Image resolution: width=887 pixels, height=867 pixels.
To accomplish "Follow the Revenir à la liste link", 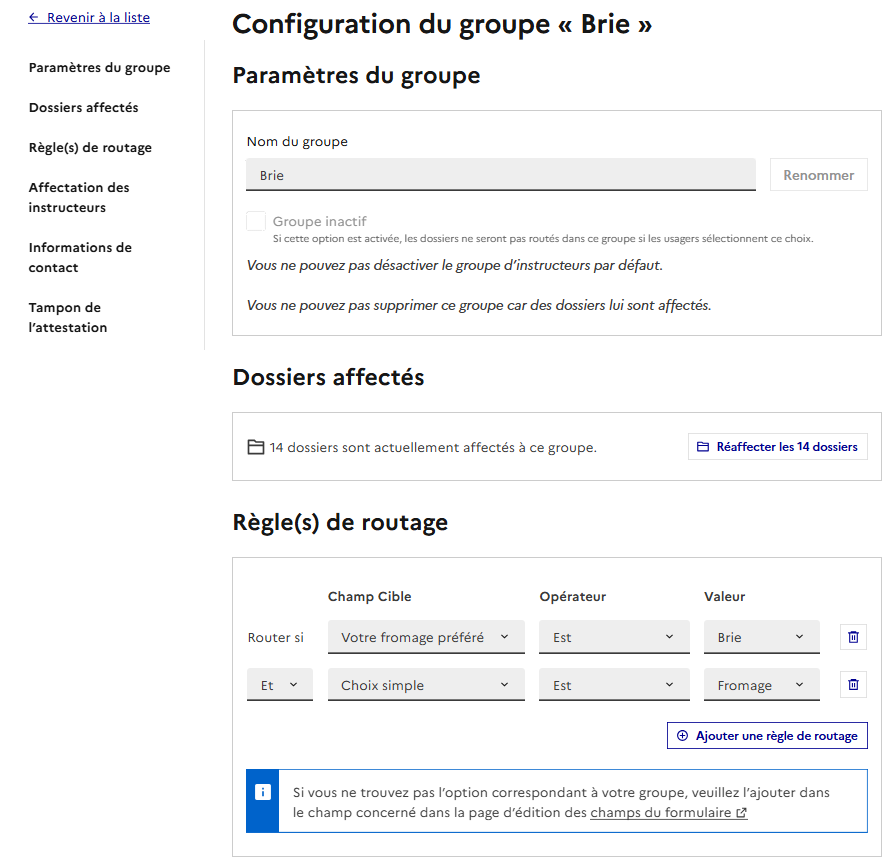I will (98, 18).
